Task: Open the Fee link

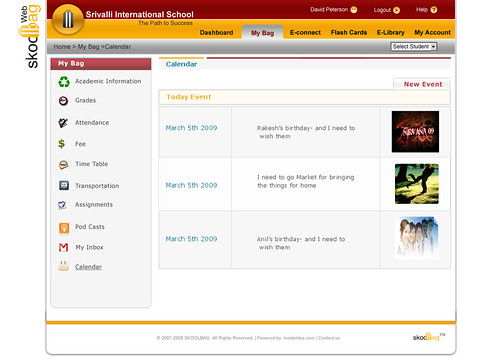Action: pyautogui.click(x=80, y=144)
